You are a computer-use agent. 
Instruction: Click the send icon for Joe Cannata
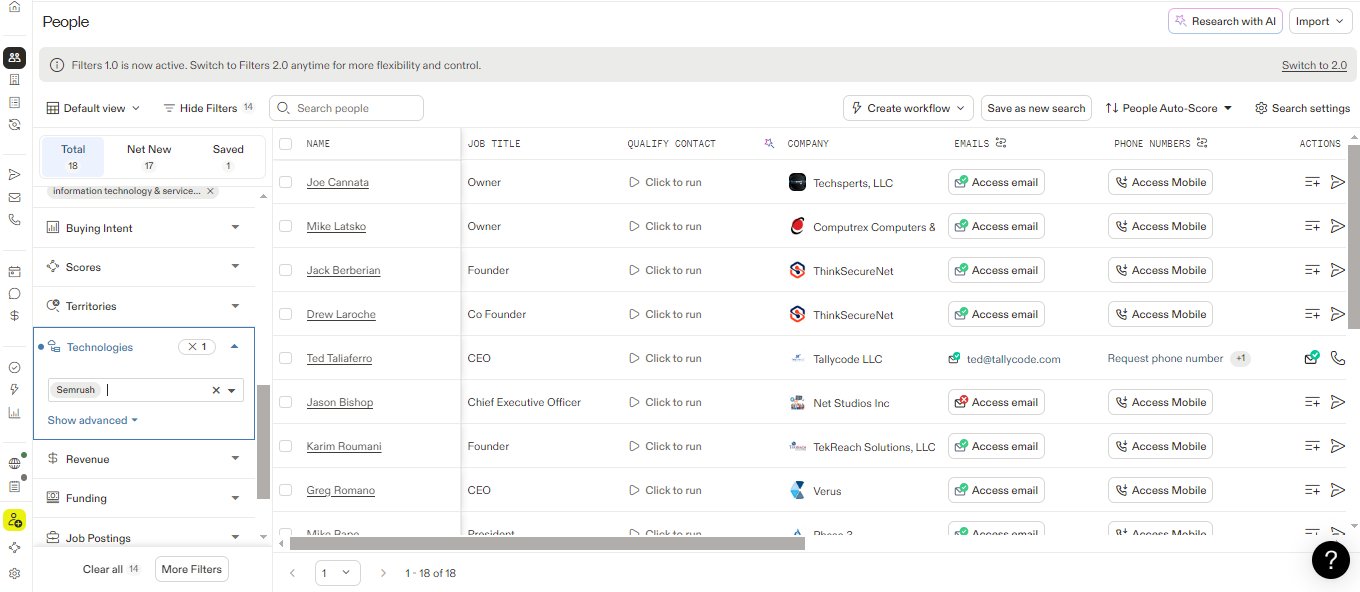click(1338, 182)
